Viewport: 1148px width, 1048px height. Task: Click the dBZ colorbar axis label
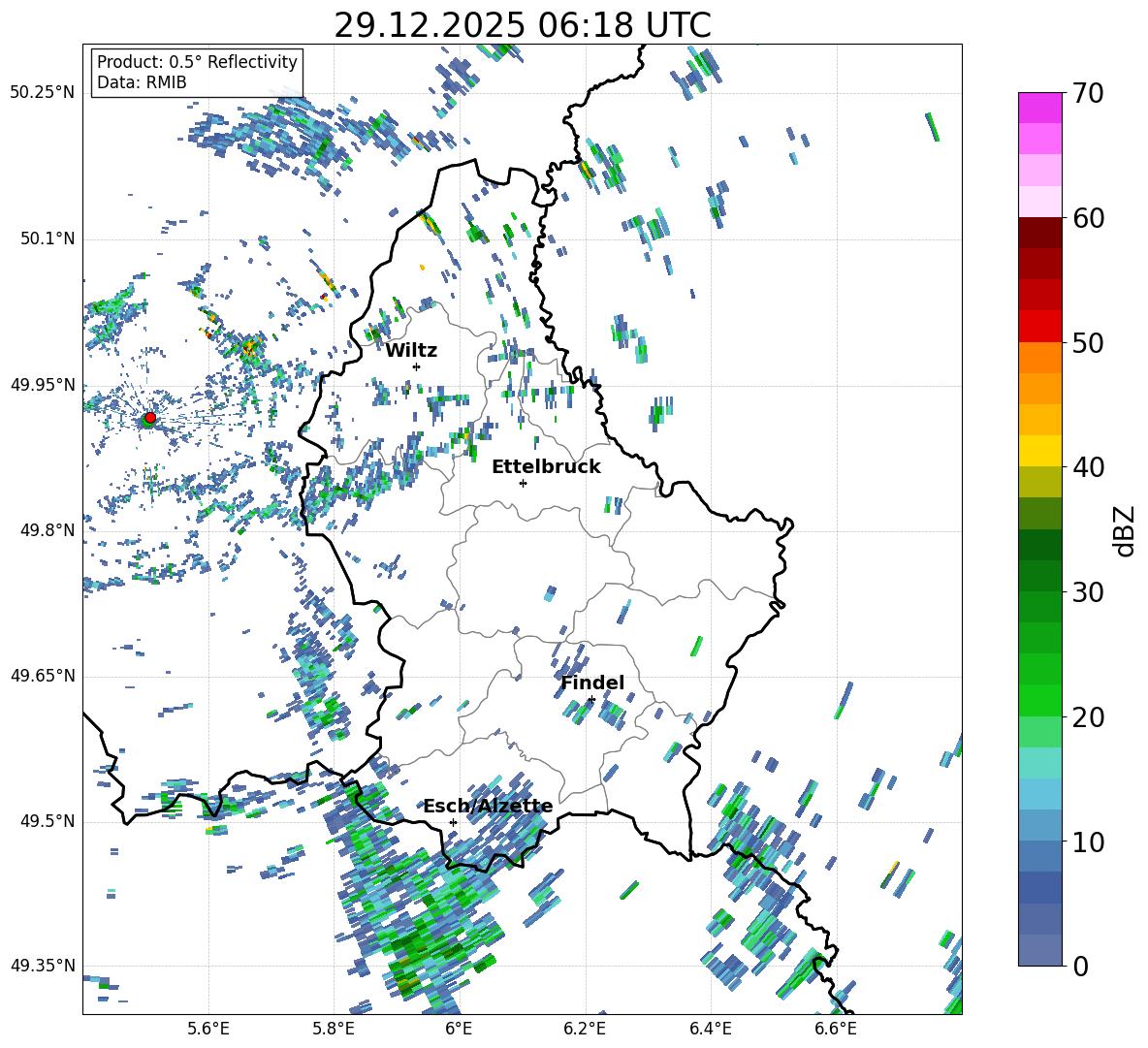tap(1126, 530)
